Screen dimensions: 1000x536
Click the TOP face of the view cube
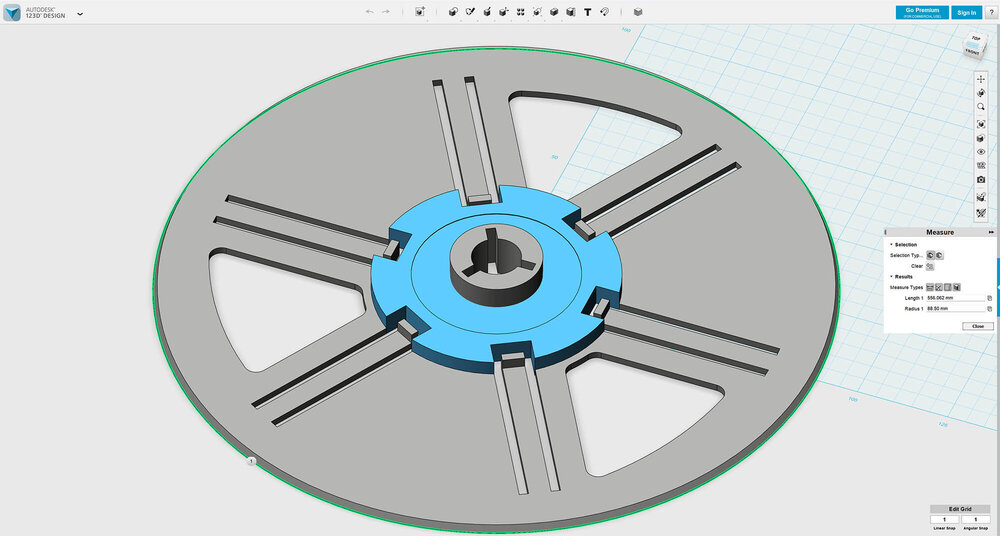click(974, 40)
